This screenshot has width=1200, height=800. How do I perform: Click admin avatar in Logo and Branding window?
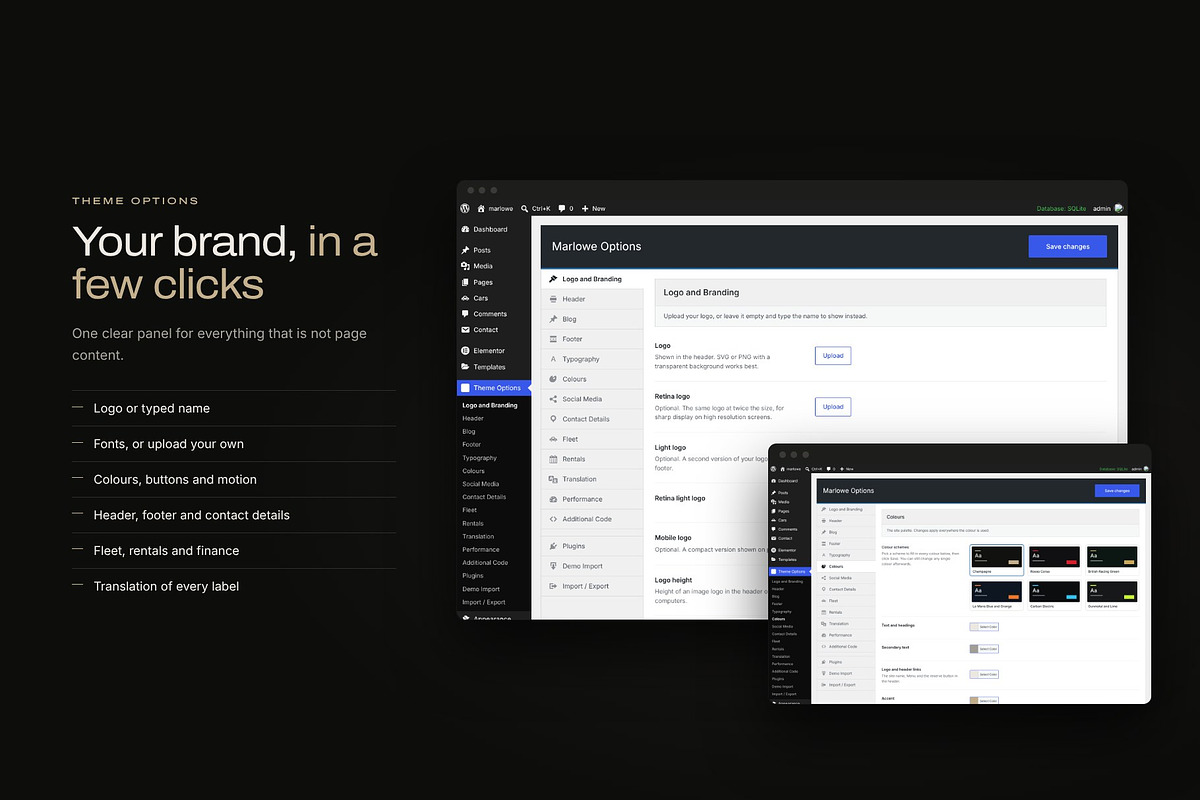click(1119, 208)
